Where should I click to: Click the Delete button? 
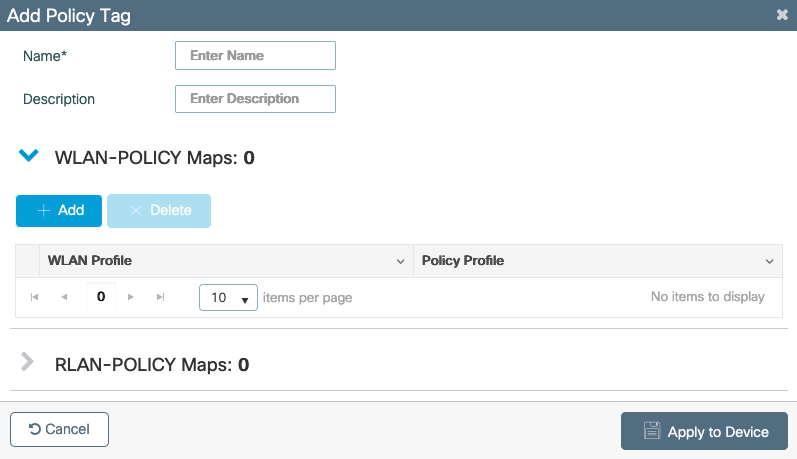tap(159, 211)
